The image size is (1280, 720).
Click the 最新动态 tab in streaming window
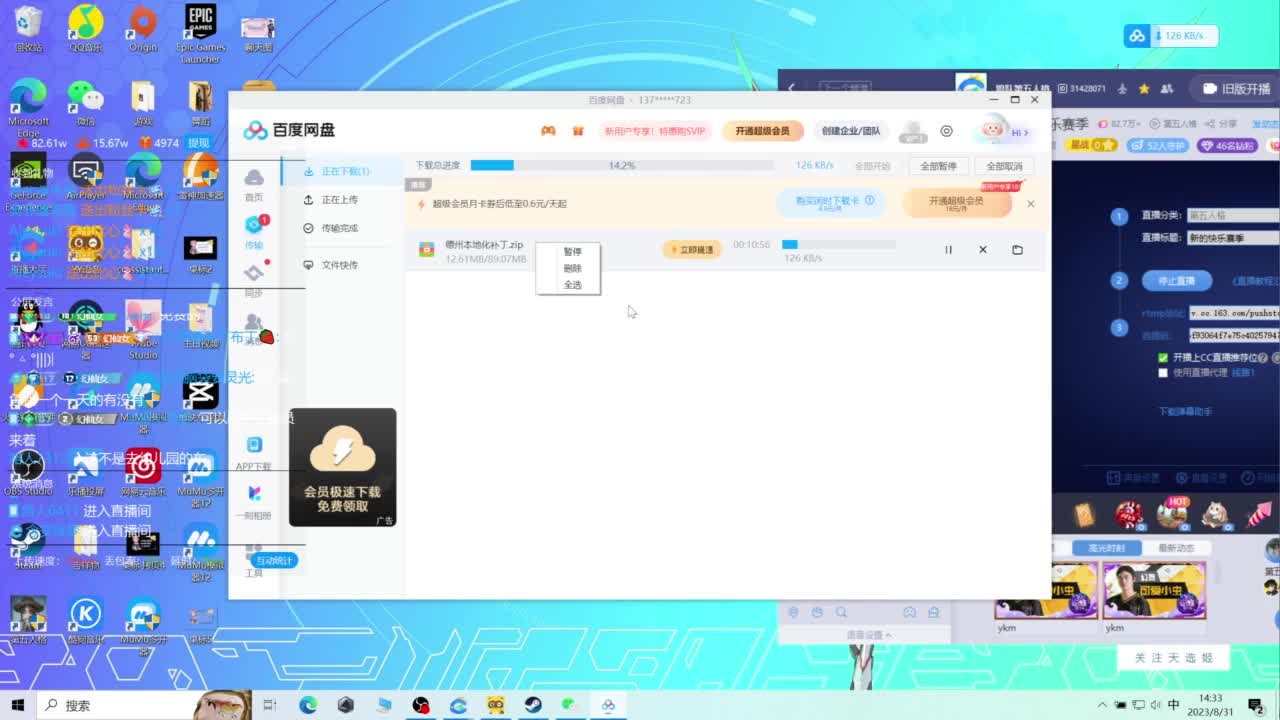[1176, 548]
